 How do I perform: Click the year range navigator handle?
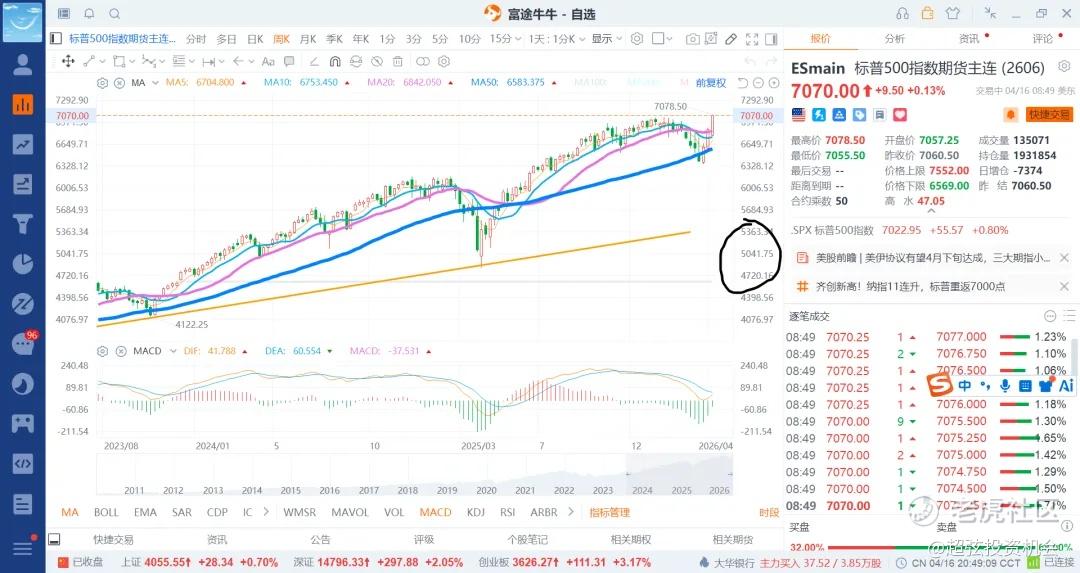click(x=627, y=474)
